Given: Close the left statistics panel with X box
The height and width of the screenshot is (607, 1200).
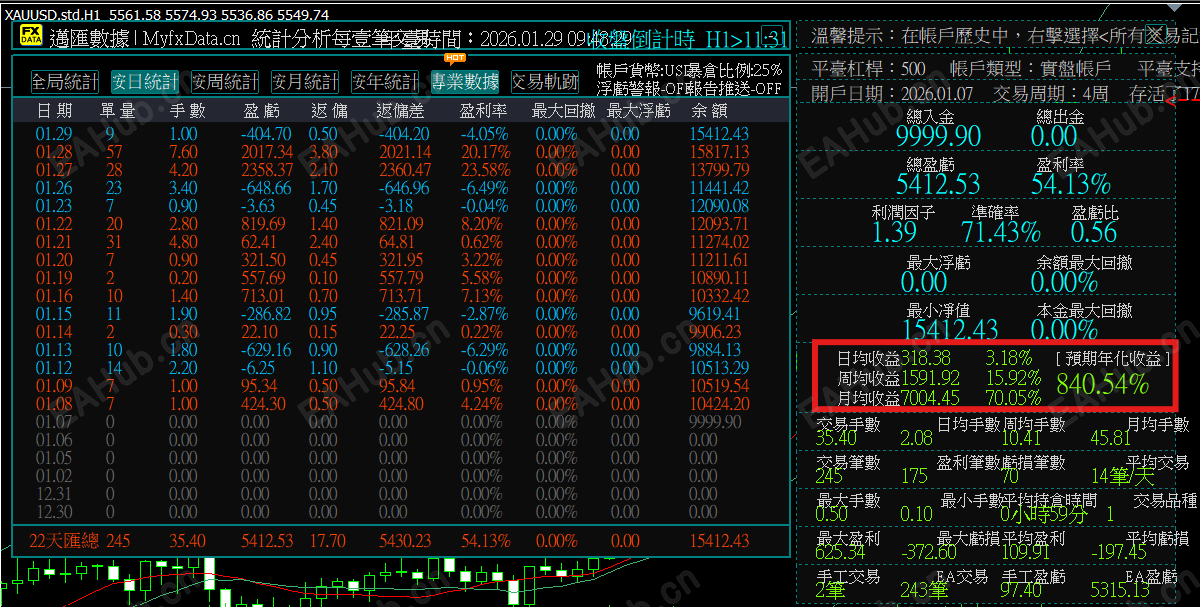Looking at the screenshot, I should click(x=772, y=37).
